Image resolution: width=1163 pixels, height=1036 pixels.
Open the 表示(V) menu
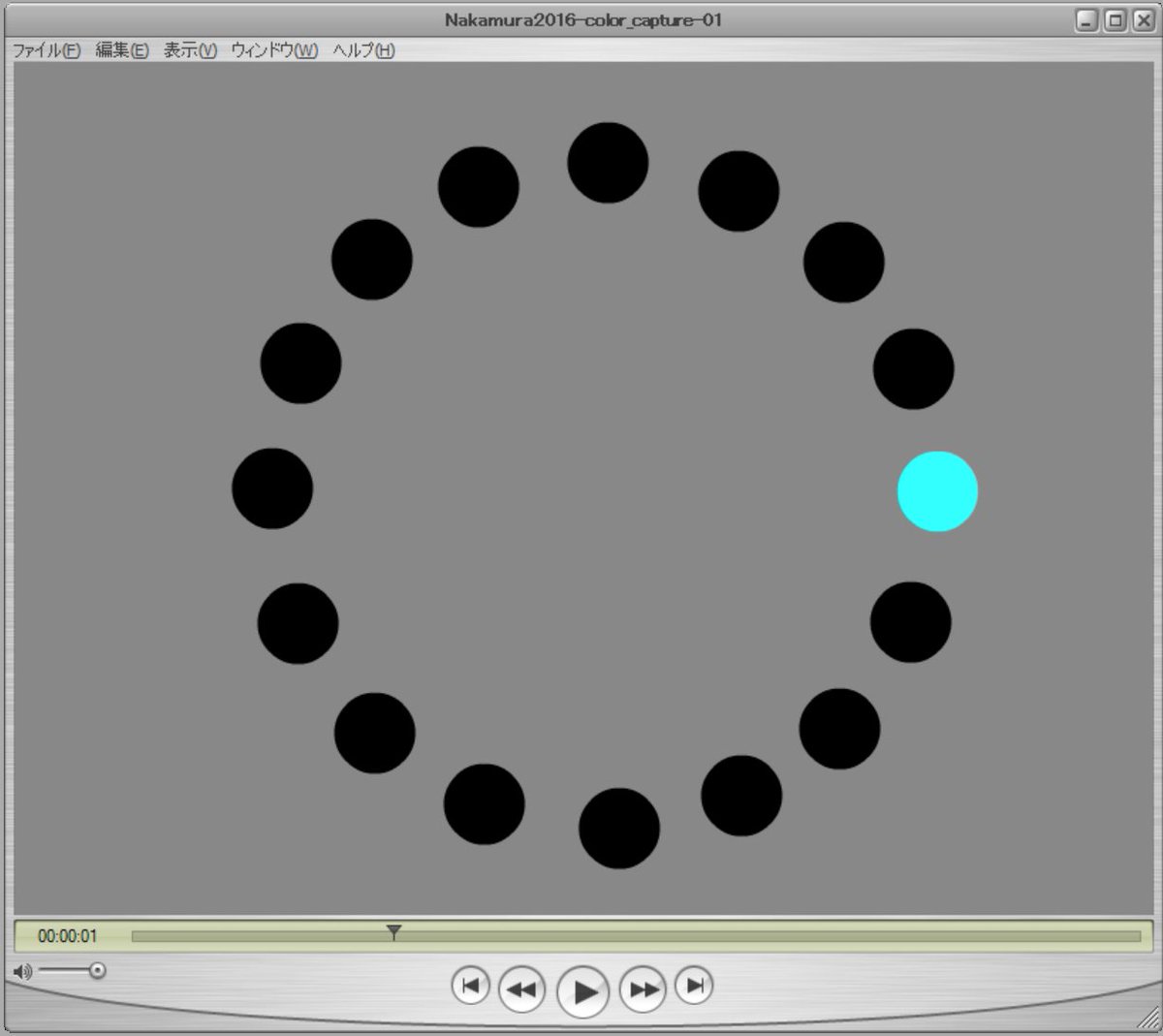[x=189, y=50]
